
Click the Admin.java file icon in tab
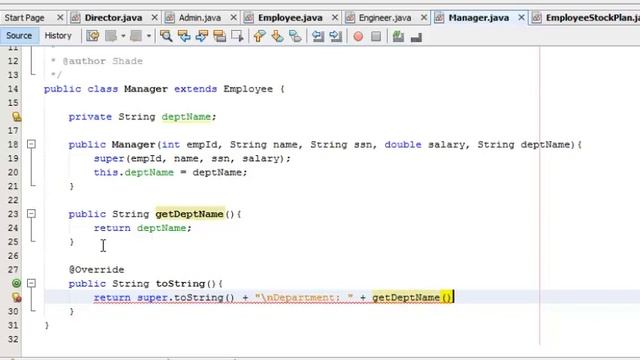170,18
